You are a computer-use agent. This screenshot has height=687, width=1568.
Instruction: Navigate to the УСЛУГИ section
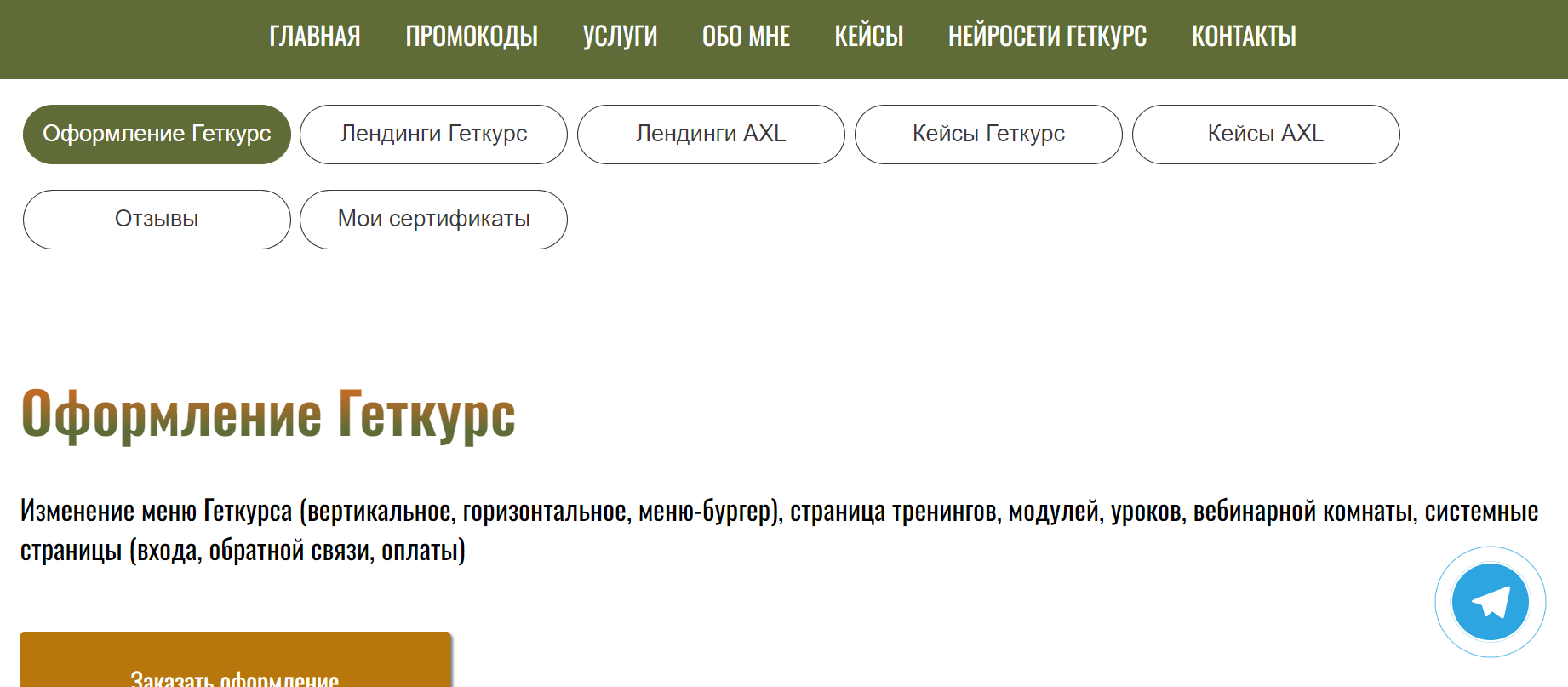[x=620, y=37]
